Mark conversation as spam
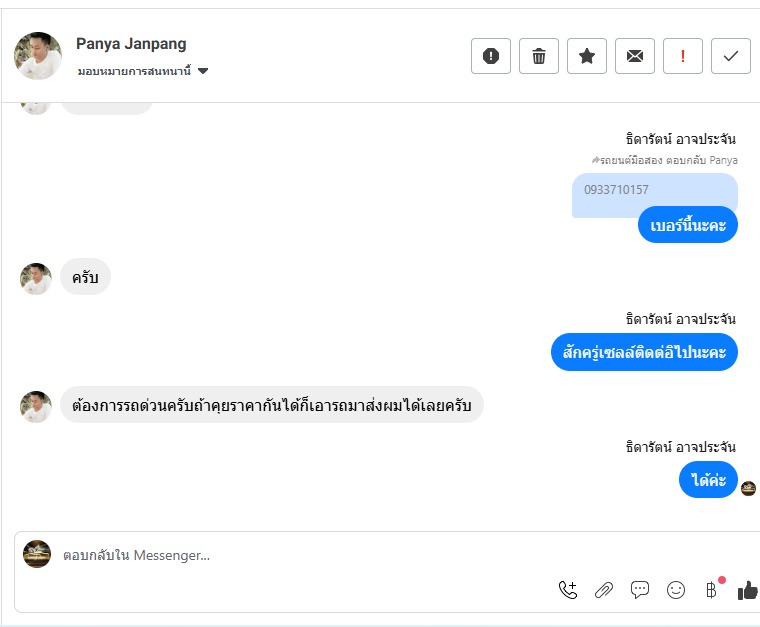Screen dimensions: 760x627 click(x=491, y=56)
